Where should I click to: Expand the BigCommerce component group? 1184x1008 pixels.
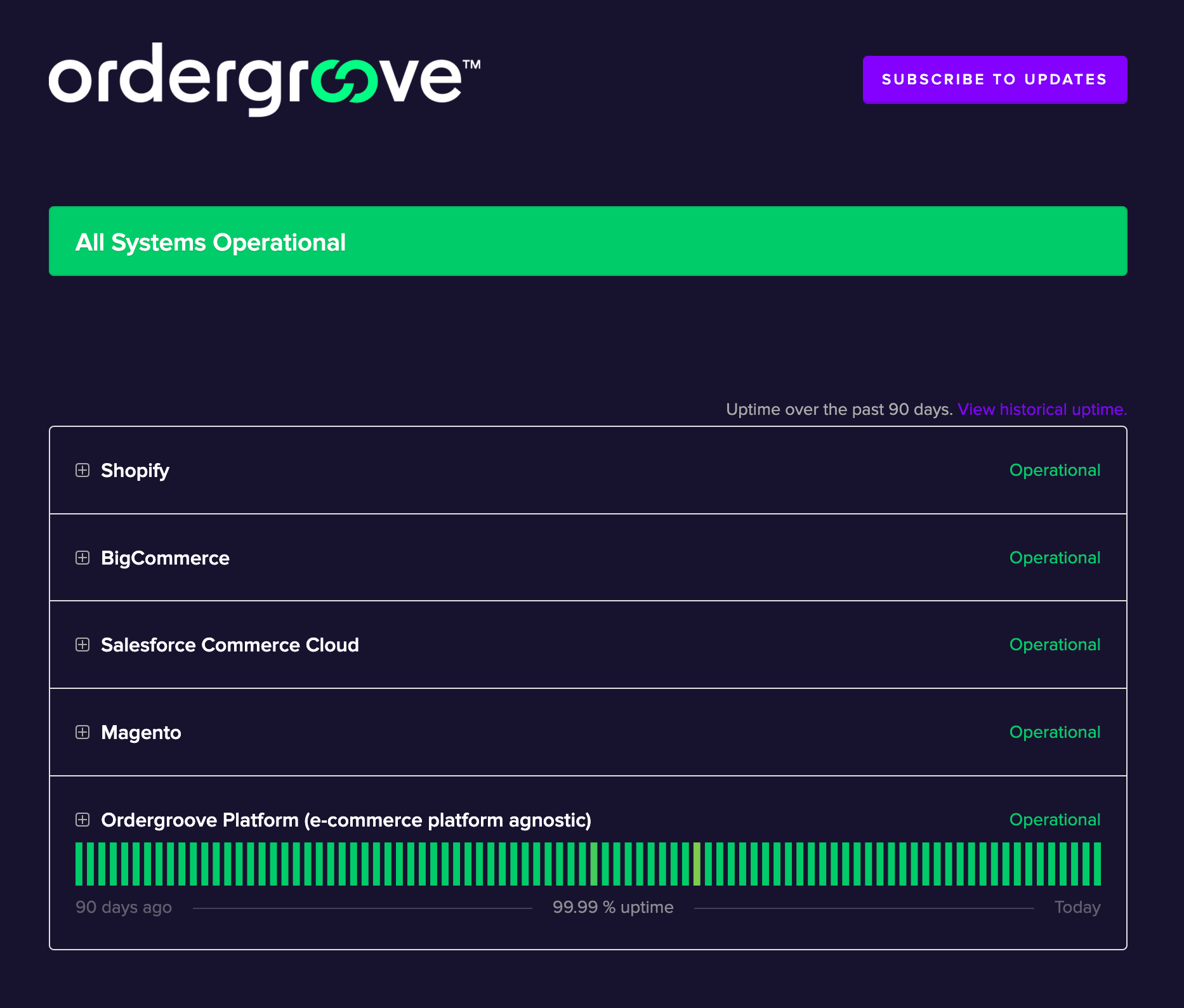(82, 558)
